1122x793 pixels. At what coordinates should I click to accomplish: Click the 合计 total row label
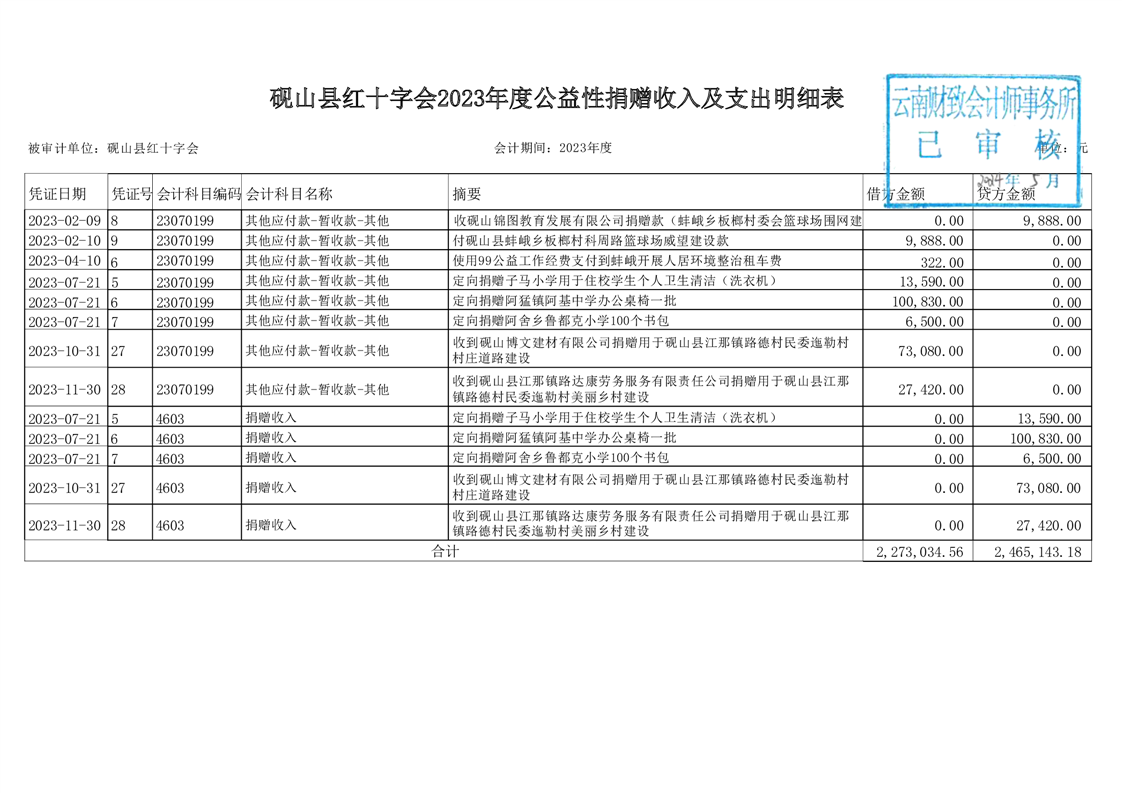pos(445,551)
